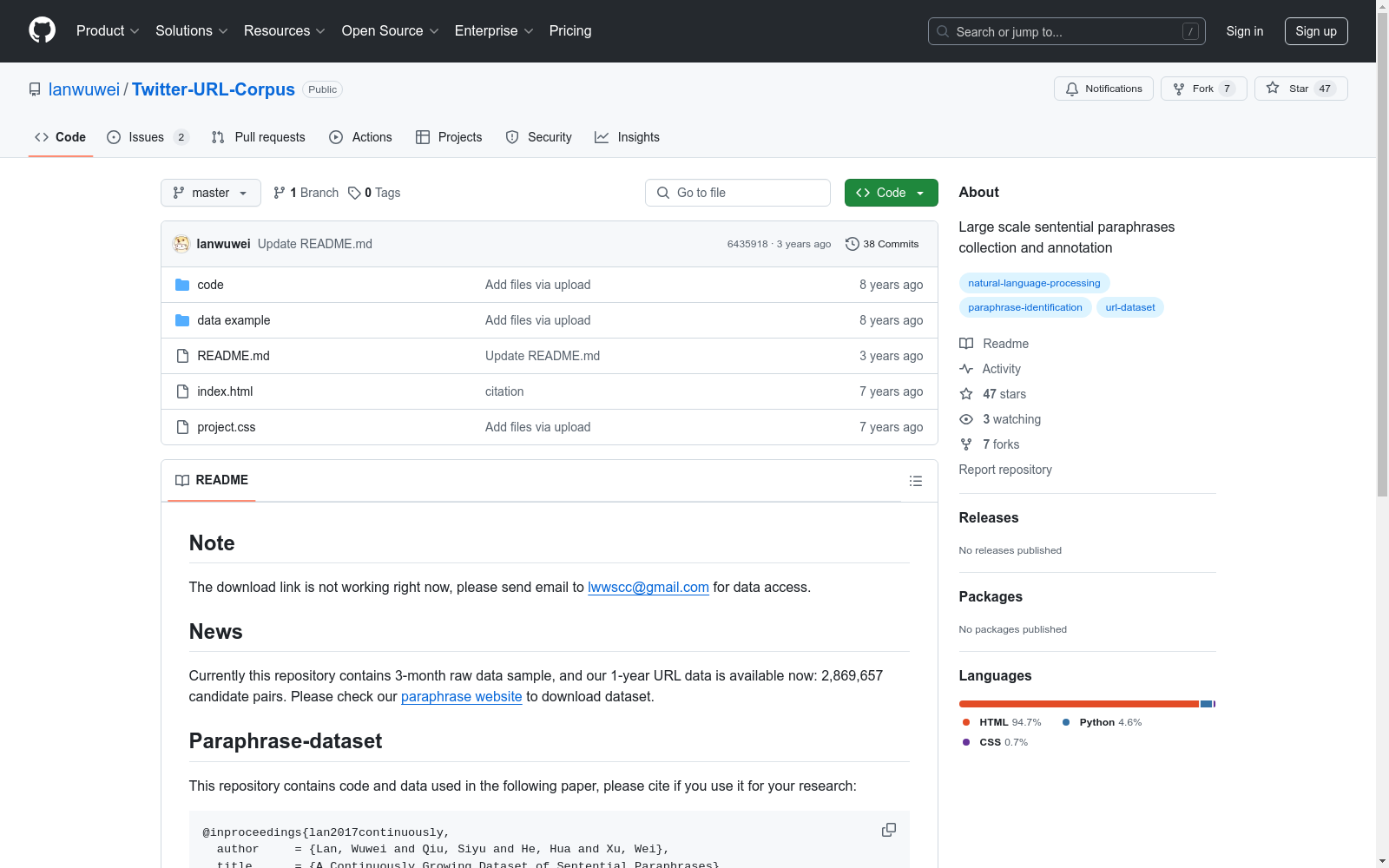The image size is (1389, 868).
Task: Click the Sign up button
Action: click(1316, 31)
